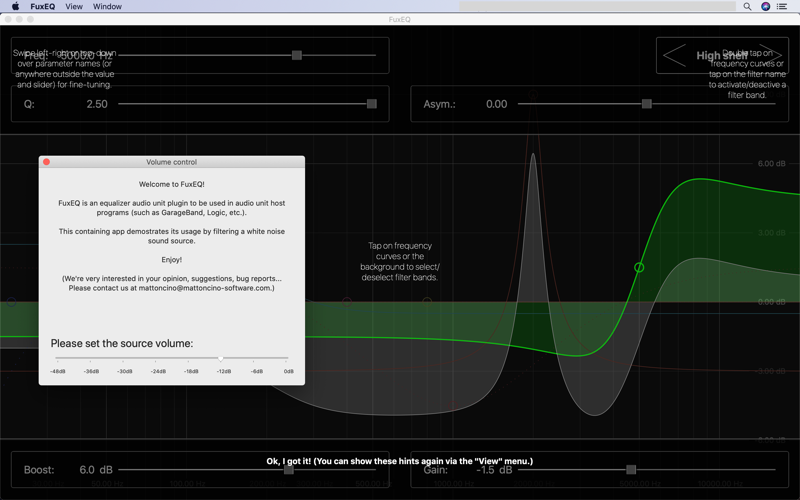800x500 pixels.
Task: Click the Q slider handle
Action: 372,104
